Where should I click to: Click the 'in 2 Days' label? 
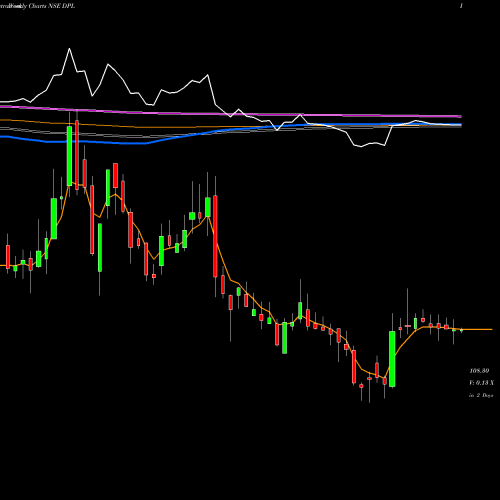[x=481, y=395]
